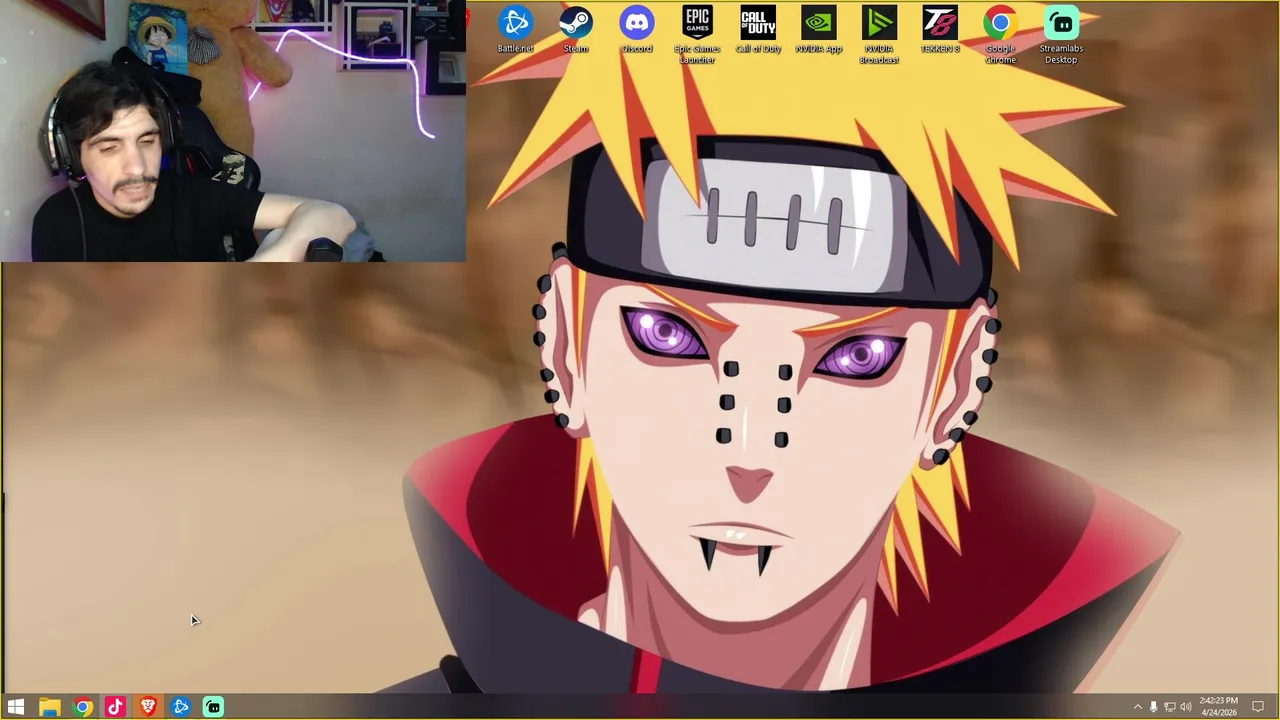The height and width of the screenshot is (720, 1280).
Task: Switch to the Brave browser taskbar icon
Action: coord(148,707)
